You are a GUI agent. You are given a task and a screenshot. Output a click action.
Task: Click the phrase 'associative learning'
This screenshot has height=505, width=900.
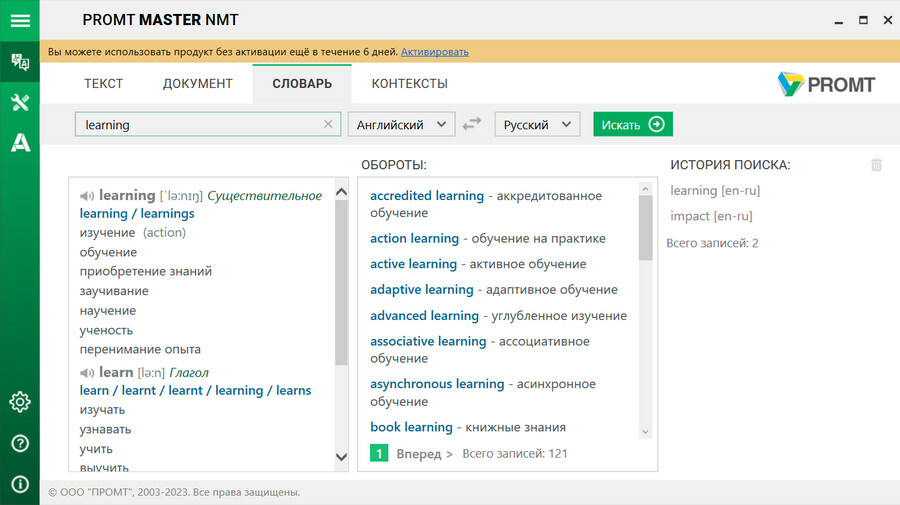428,341
